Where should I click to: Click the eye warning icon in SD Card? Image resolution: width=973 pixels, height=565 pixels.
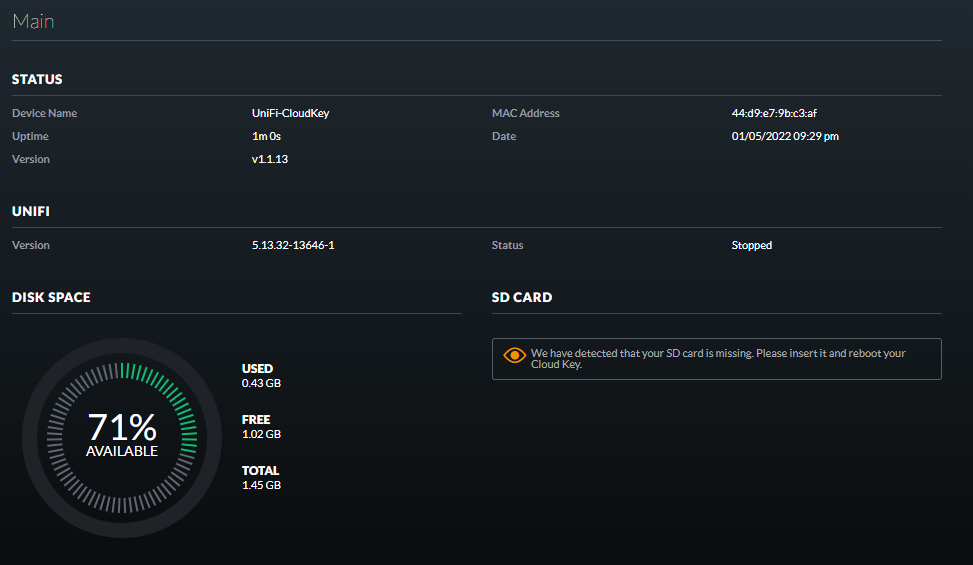tap(515, 355)
